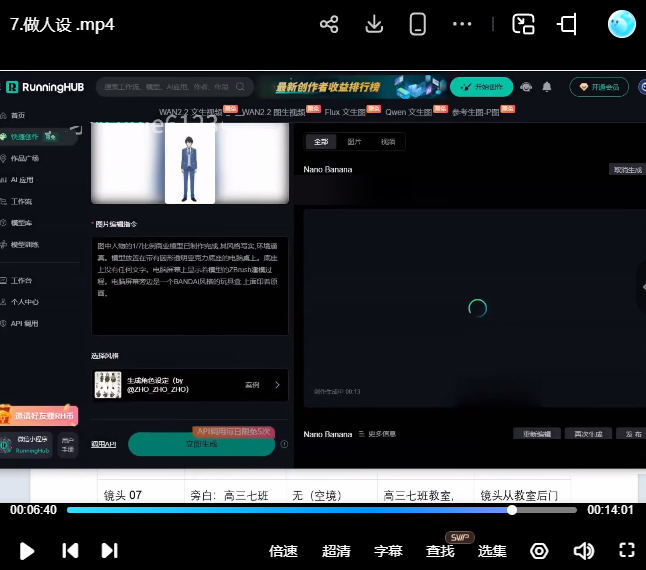Switch to the 图片 tab
Image resolution: width=646 pixels, height=570 pixels.
pyautogui.click(x=354, y=142)
